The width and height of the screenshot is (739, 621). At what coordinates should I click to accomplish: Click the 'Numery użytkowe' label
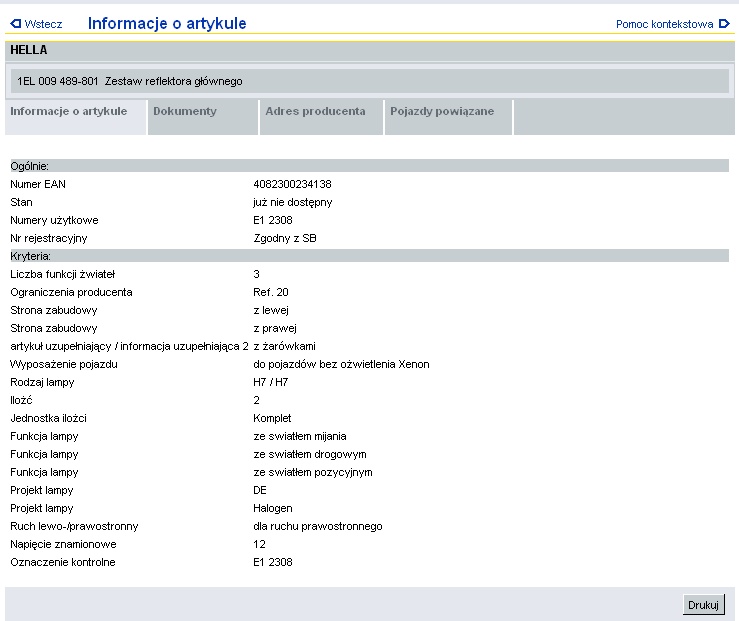(x=54, y=221)
